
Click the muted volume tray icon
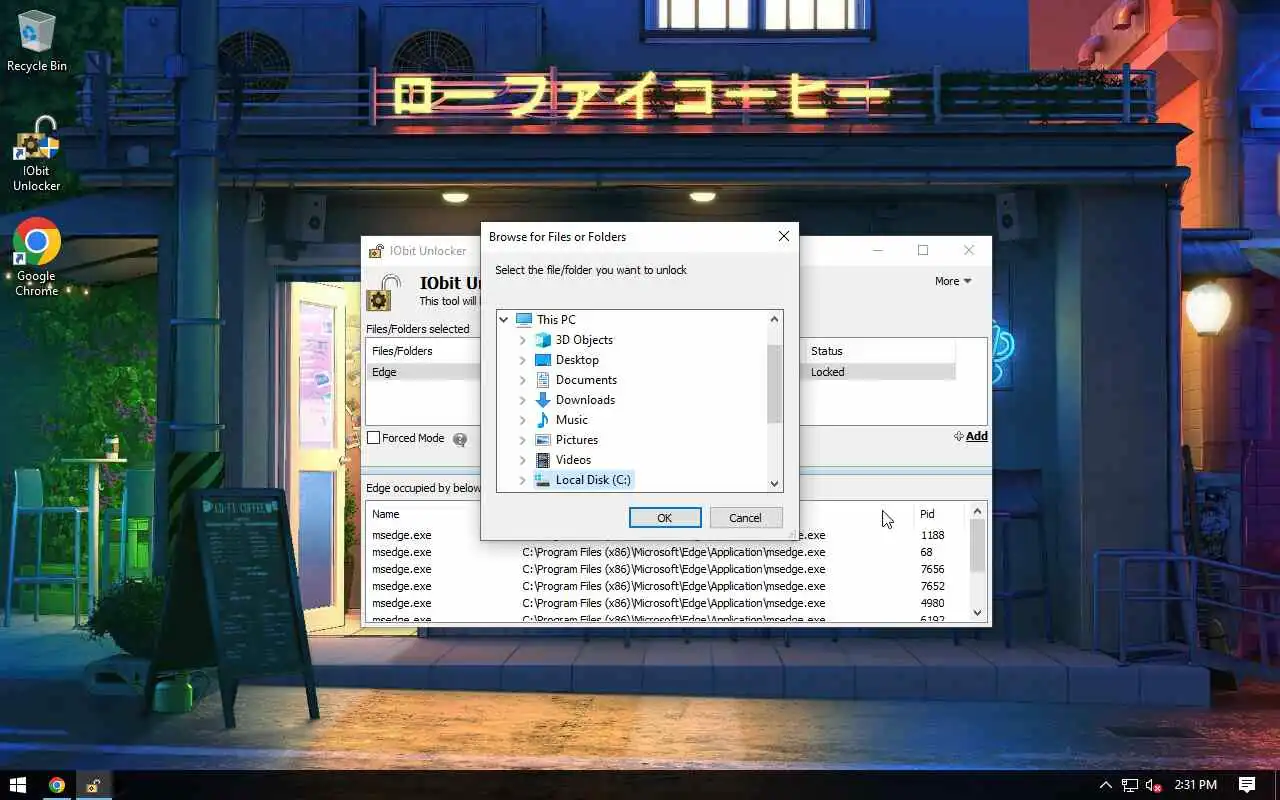[x=1153, y=785]
